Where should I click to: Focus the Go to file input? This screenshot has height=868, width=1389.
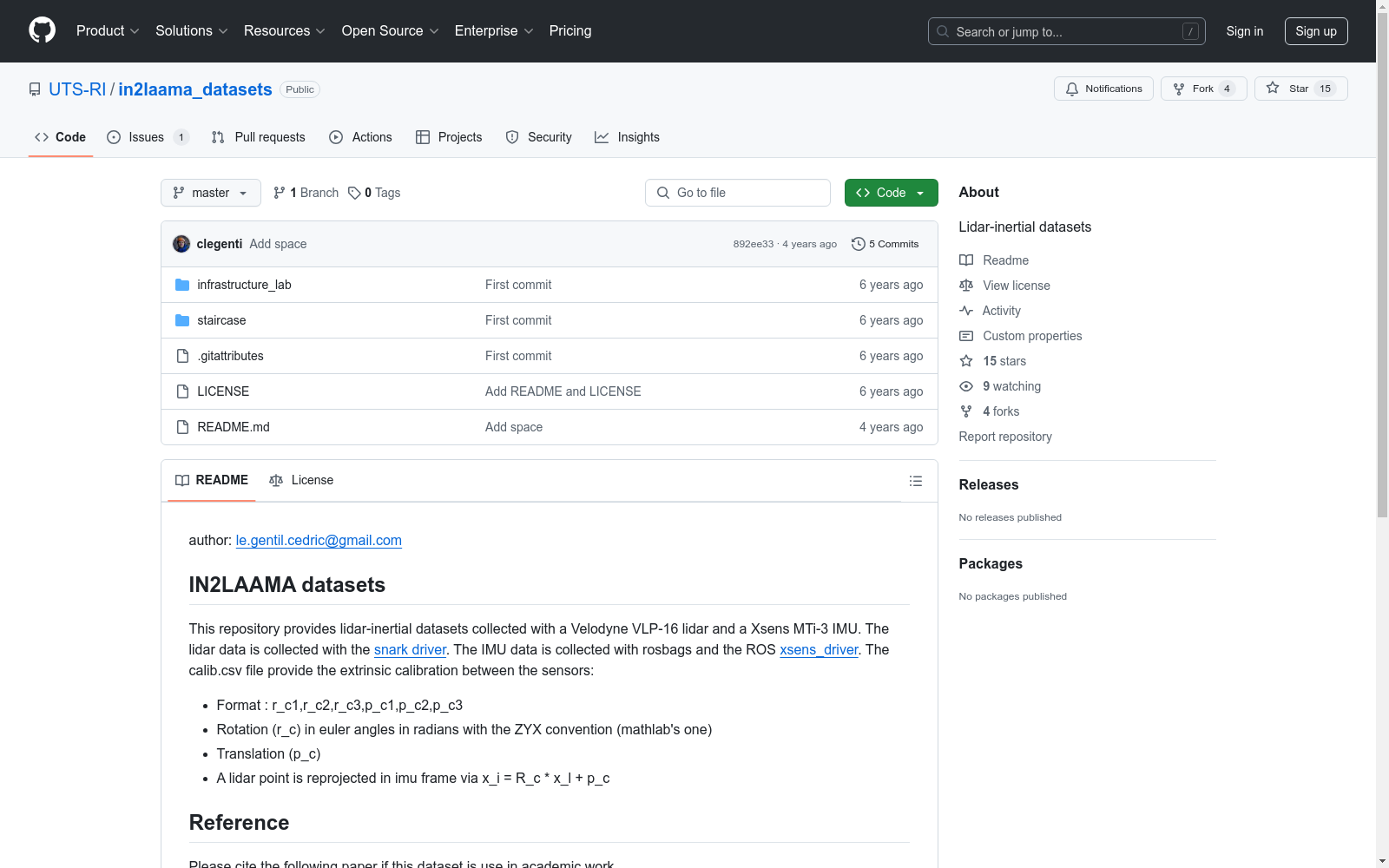738,193
